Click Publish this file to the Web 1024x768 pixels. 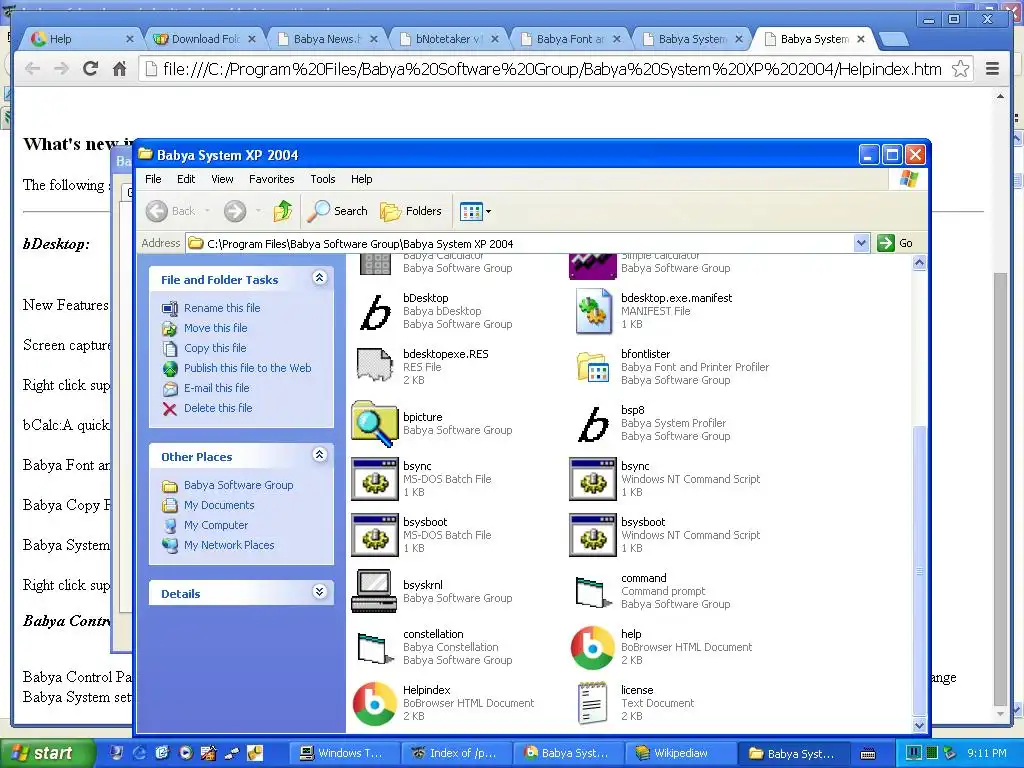tap(248, 368)
